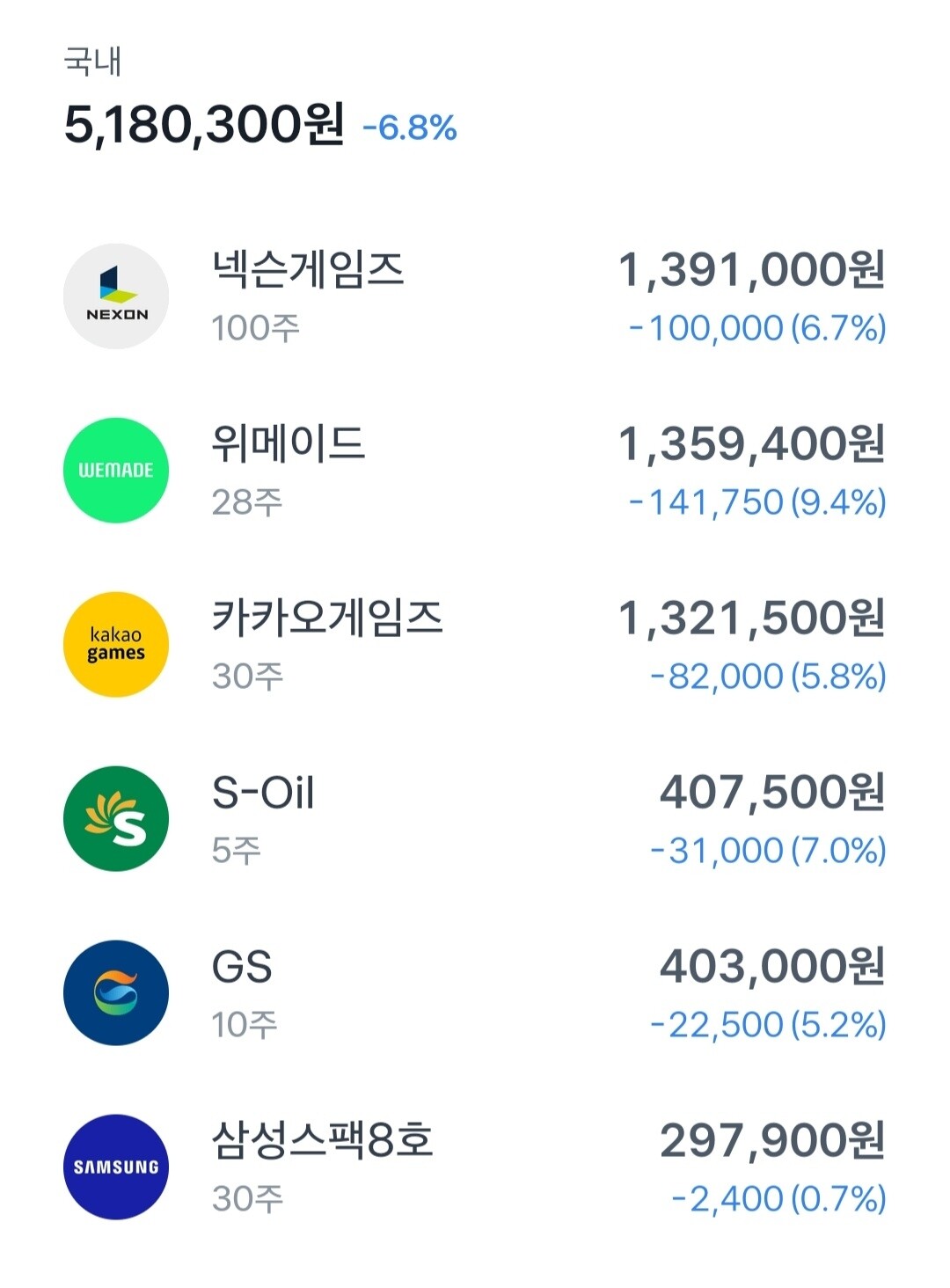Tap the 1,321,500원 valuation amount

coord(752,618)
